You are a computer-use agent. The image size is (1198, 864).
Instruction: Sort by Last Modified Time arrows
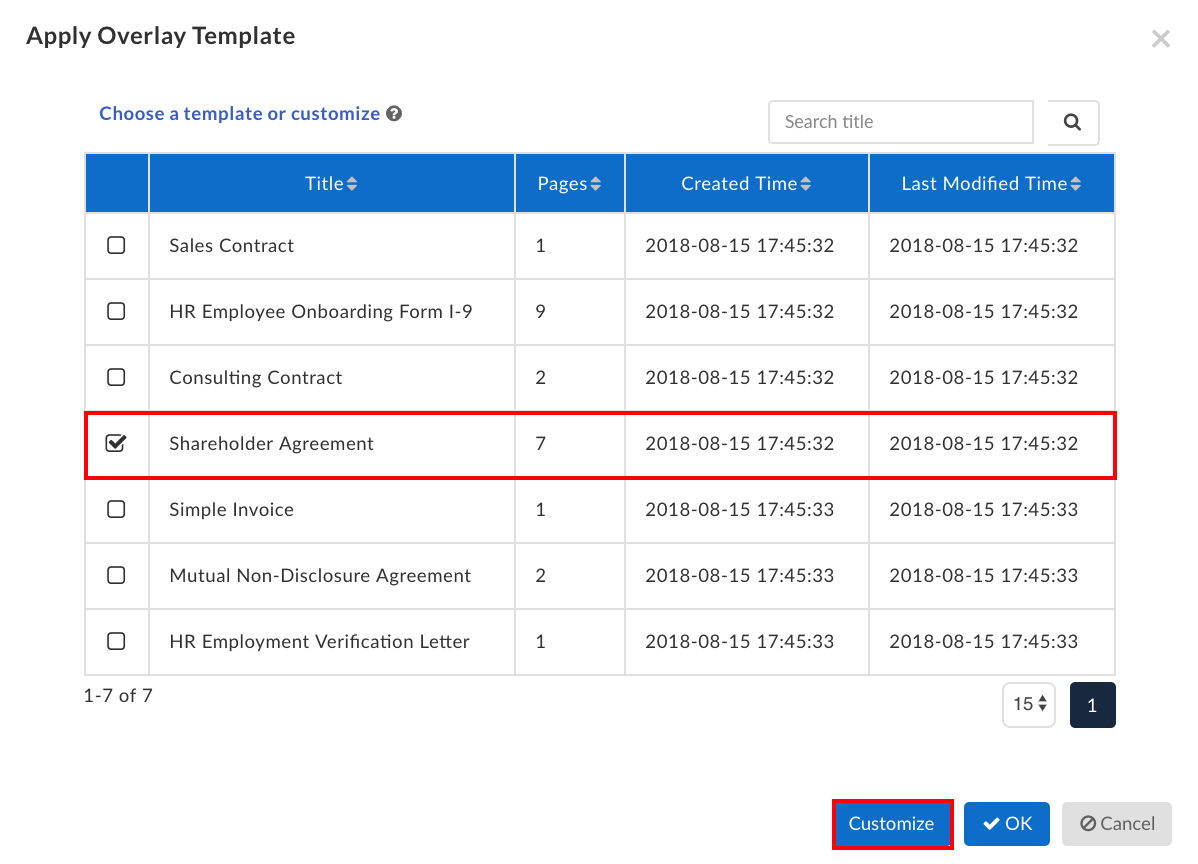pos(1076,184)
